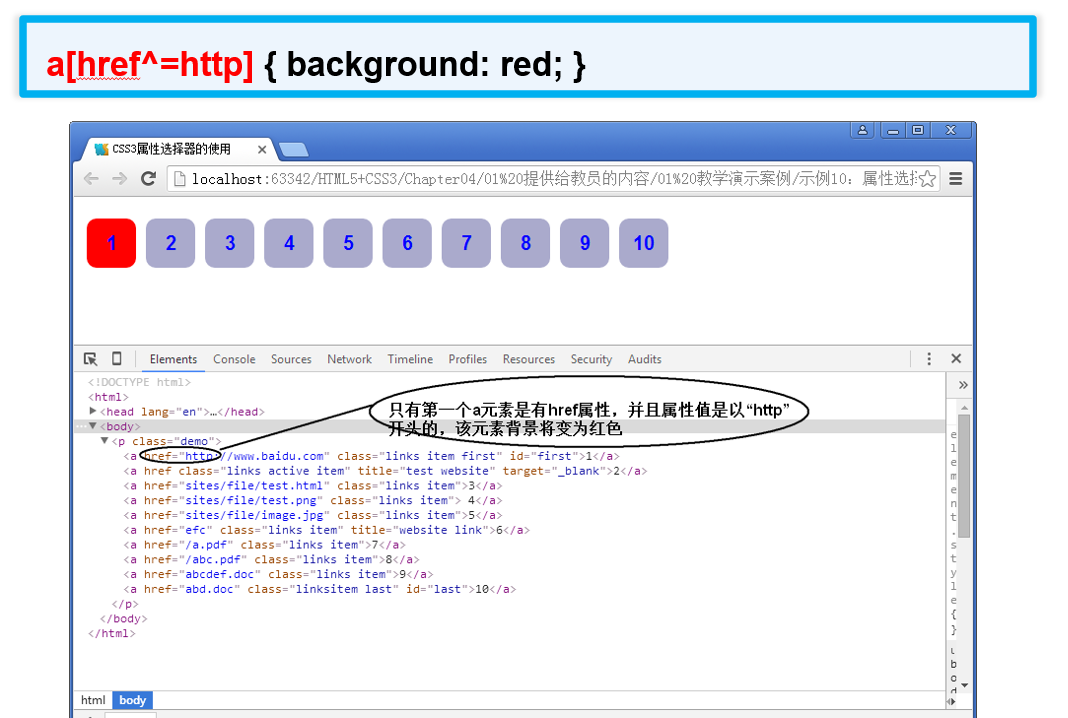Click the red link button 1
Image resolution: width=1068 pixels, height=718 pixels.
(x=112, y=243)
